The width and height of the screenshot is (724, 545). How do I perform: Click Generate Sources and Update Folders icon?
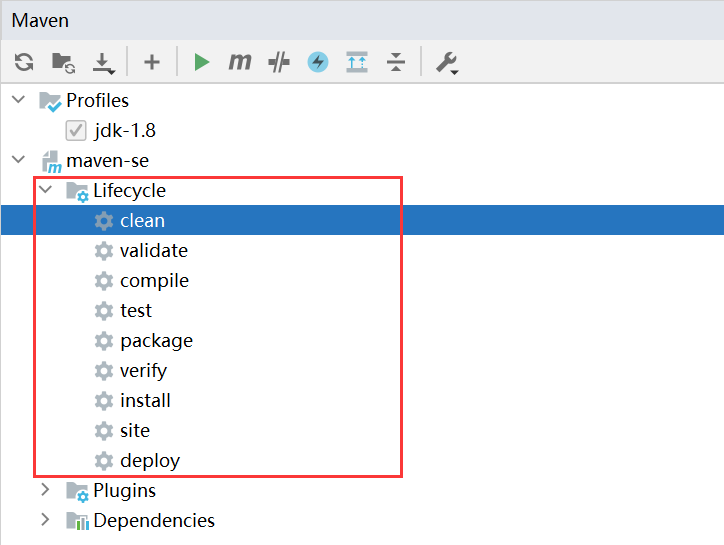click(63, 63)
